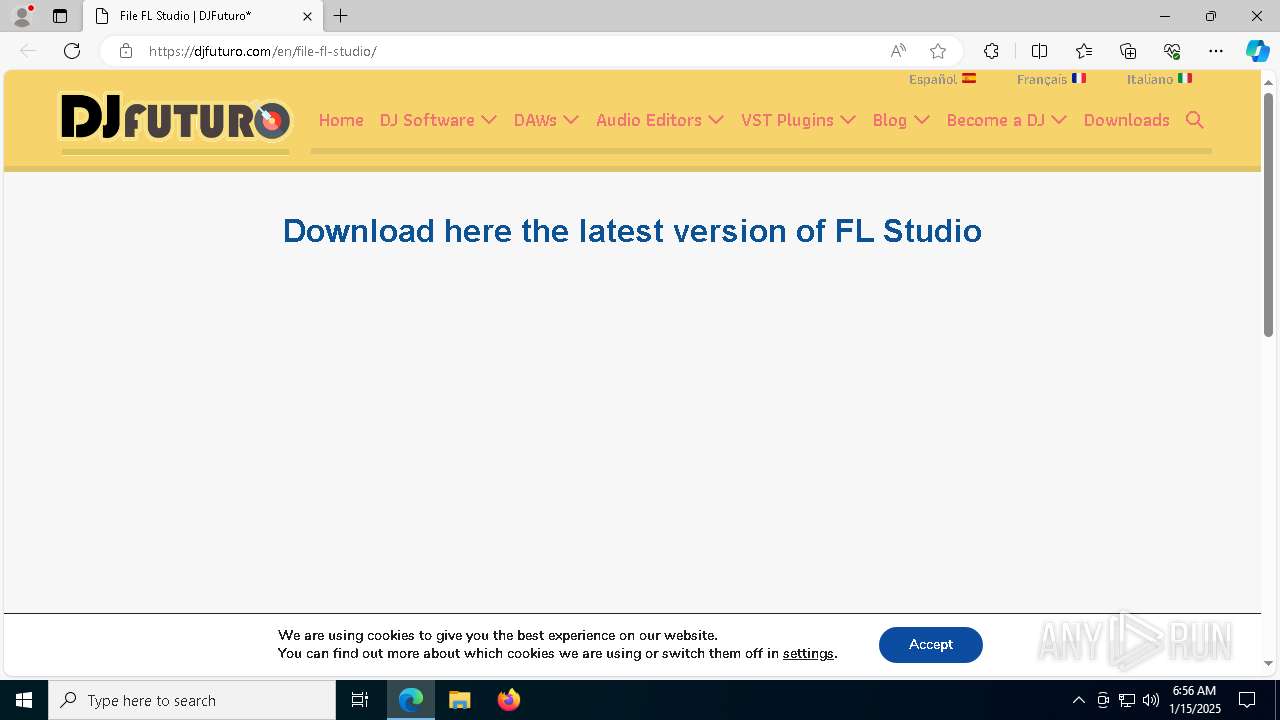Go to the Home menu item
Image resolution: width=1280 pixels, height=720 pixels.
[x=341, y=120]
